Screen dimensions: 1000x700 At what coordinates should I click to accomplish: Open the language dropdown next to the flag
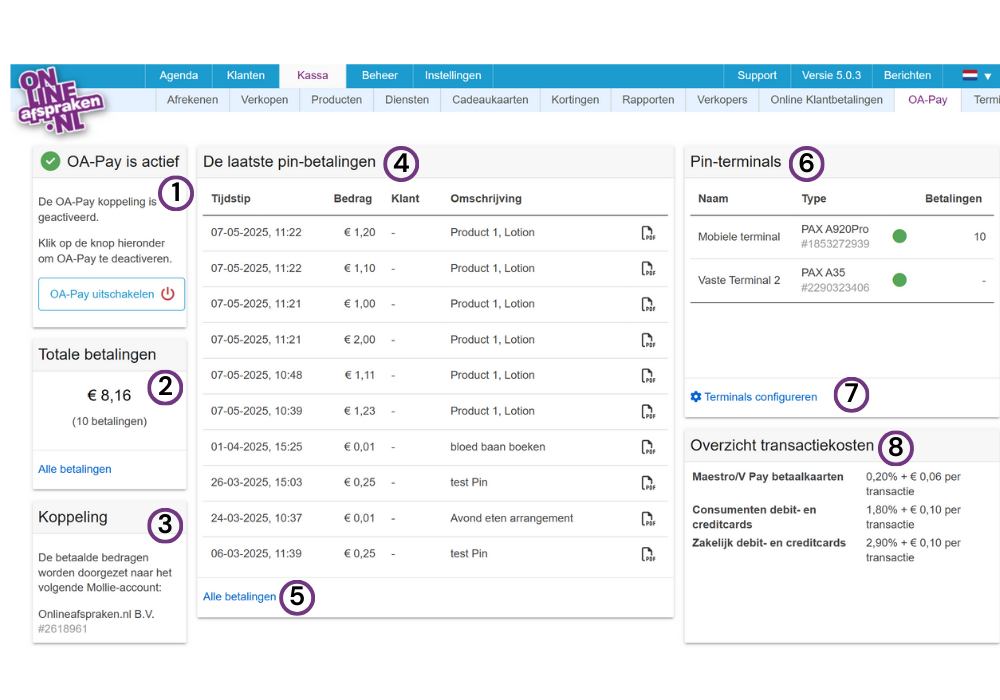point(988,74)
